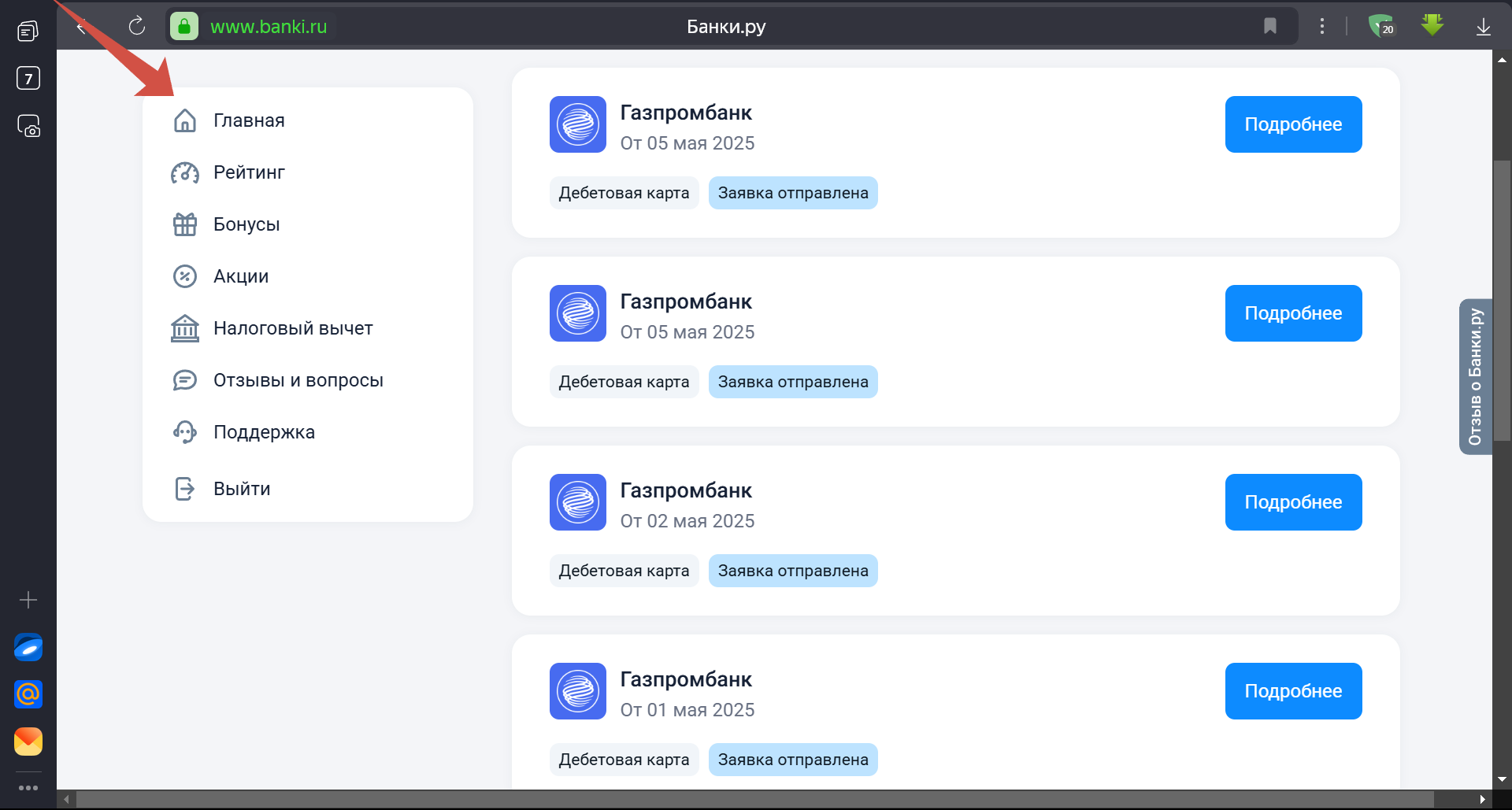The height and width of the screenshot is (810, 1512).
Task: Open the Поддержка menu item
Action: tap(264, 432)
